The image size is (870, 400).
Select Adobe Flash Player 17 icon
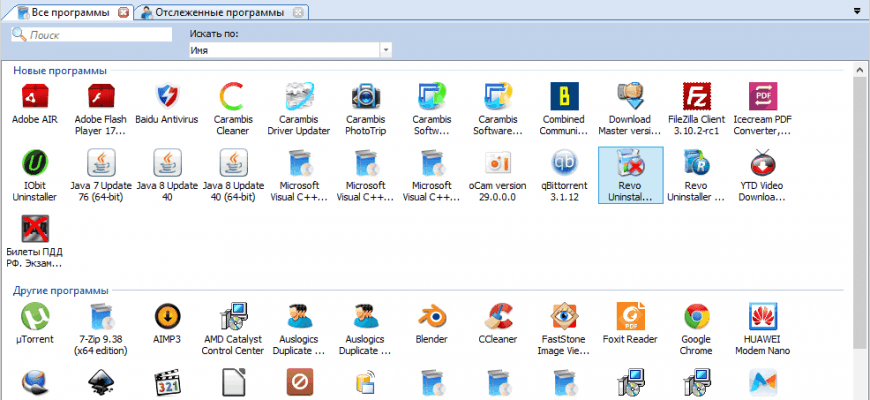click(101, 96)
